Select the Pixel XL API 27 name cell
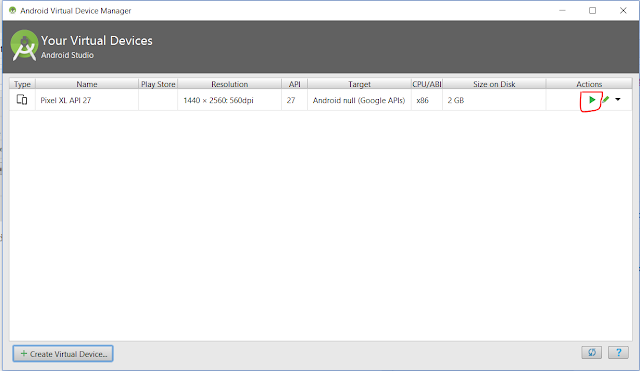640x371 pixels. [x=87, y=100]
